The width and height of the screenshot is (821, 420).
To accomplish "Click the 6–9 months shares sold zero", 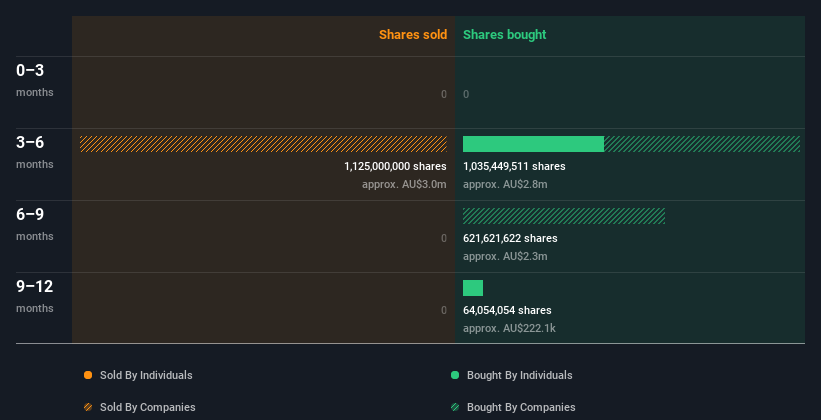I will [x=444, y=238].
